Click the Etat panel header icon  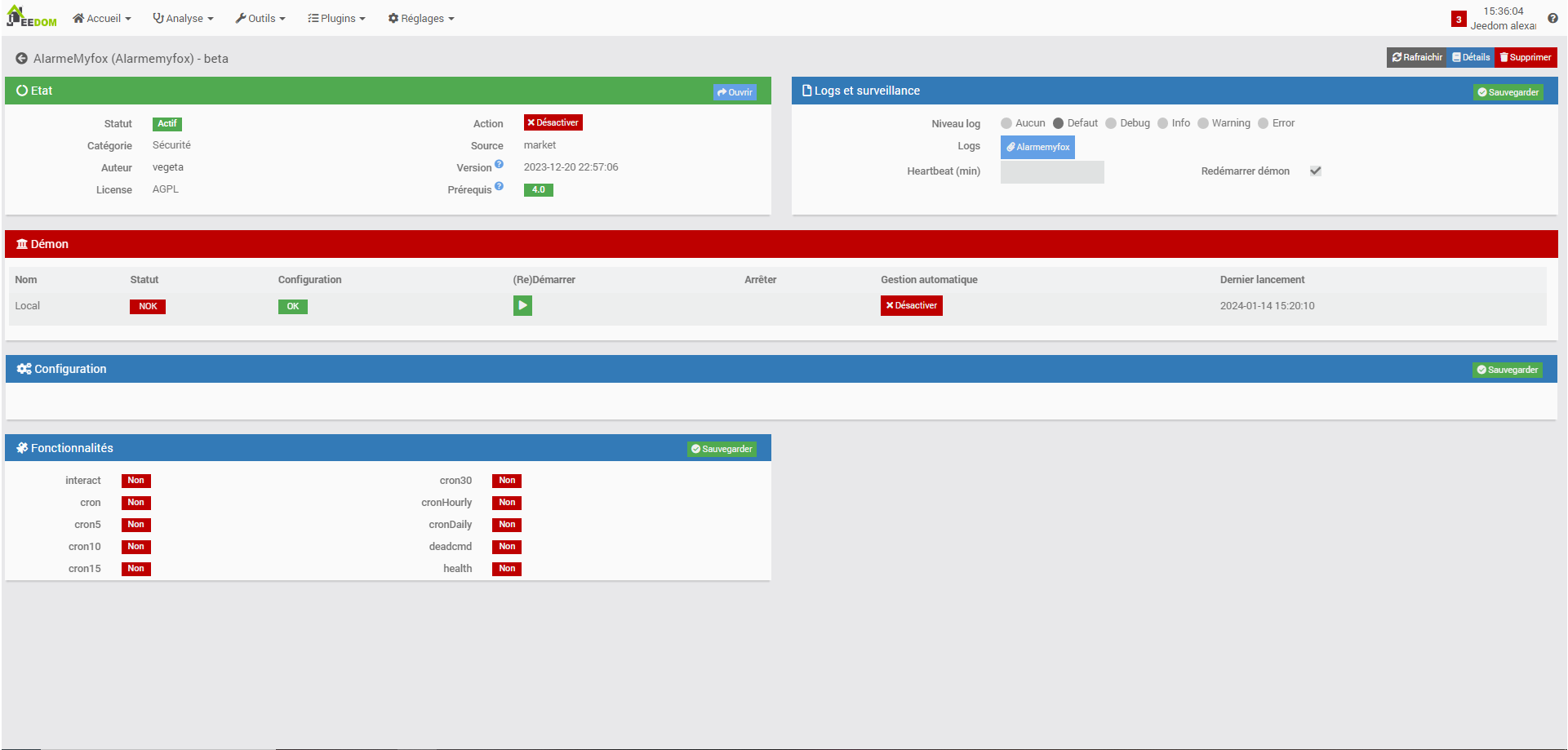point(22,91)
